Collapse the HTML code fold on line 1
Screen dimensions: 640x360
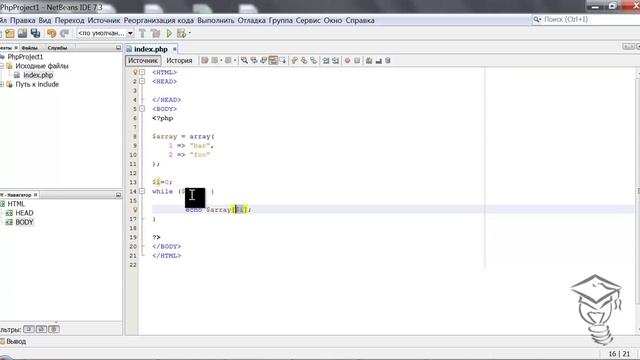[x=142, y=72]
